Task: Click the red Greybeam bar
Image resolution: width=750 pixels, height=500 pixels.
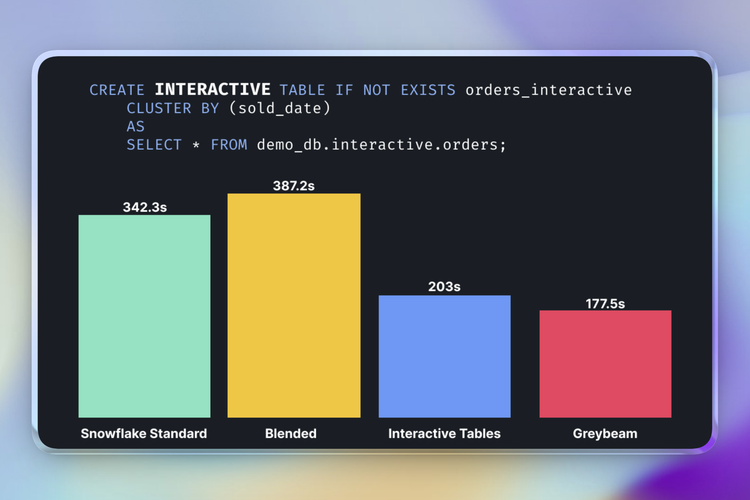Action: pyautogui.click(x=606, y=364)
